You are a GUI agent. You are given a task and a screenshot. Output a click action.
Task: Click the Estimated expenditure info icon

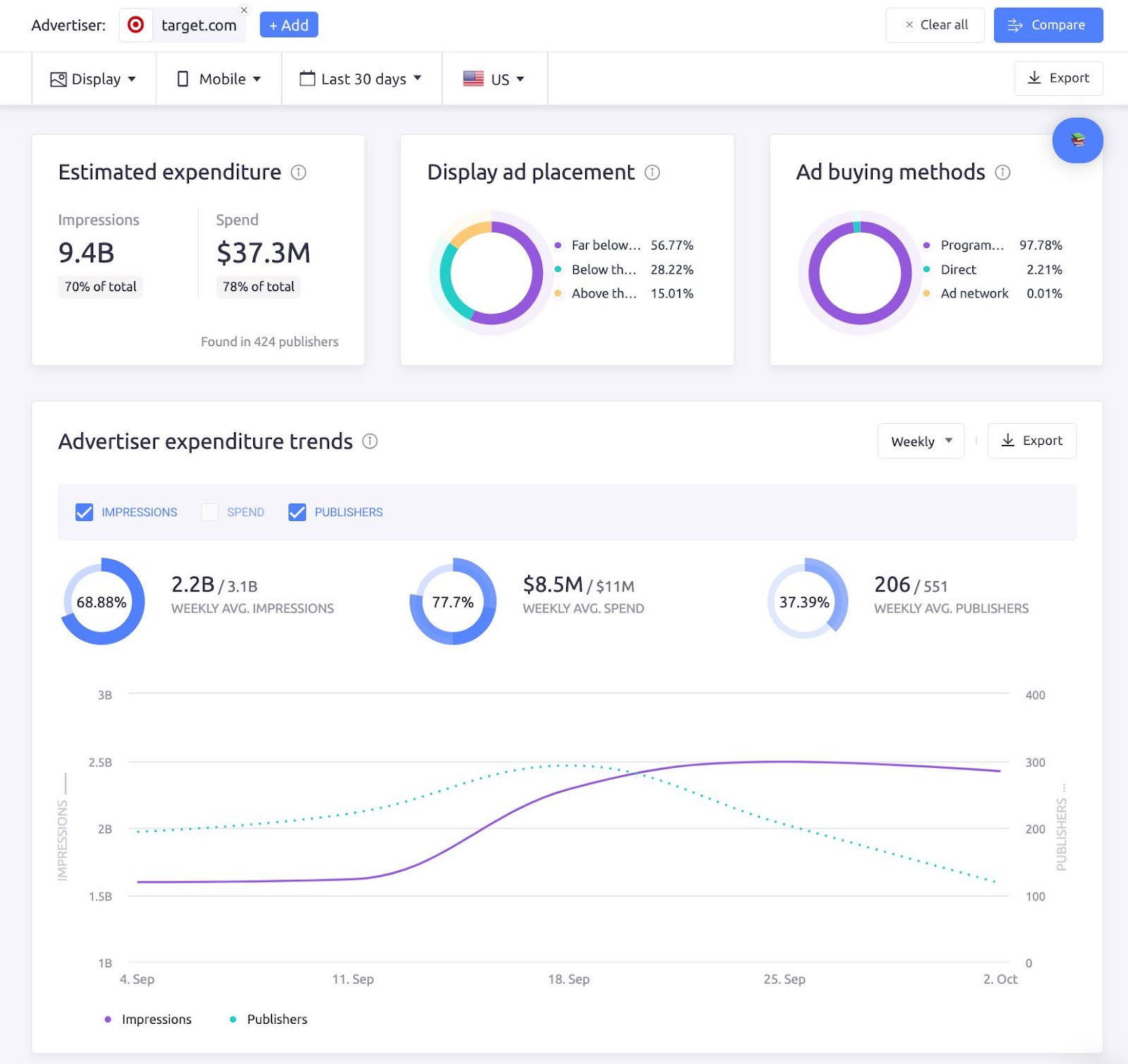[x=299, y=172]
